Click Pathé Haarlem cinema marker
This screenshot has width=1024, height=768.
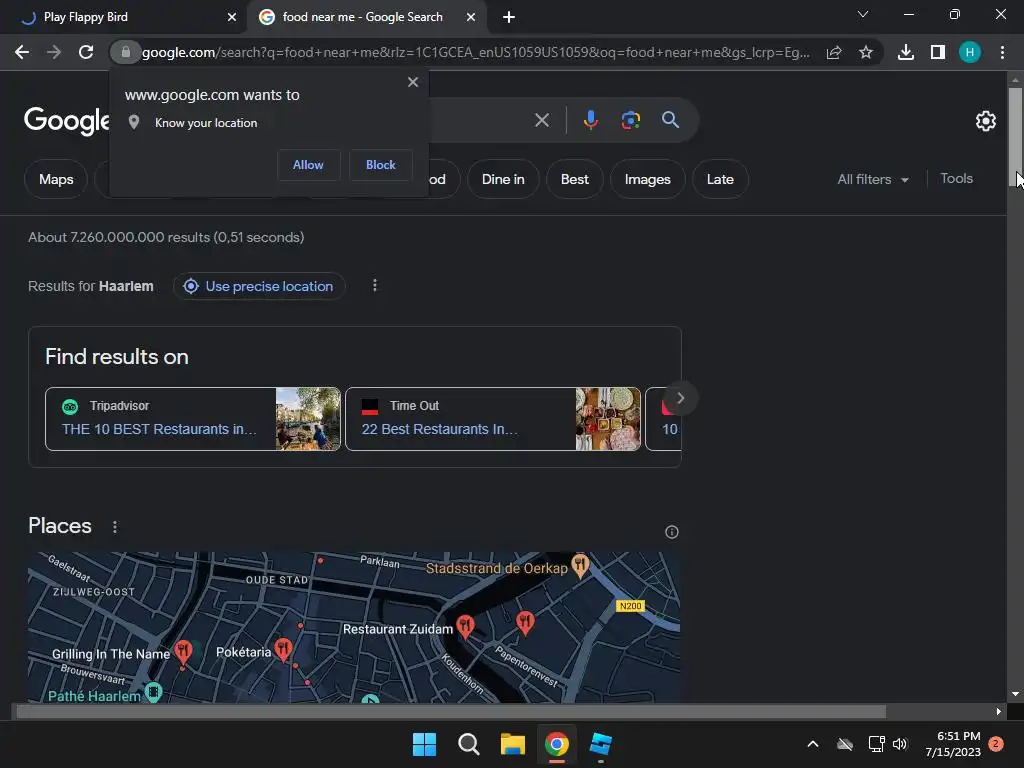pos(153,692)
